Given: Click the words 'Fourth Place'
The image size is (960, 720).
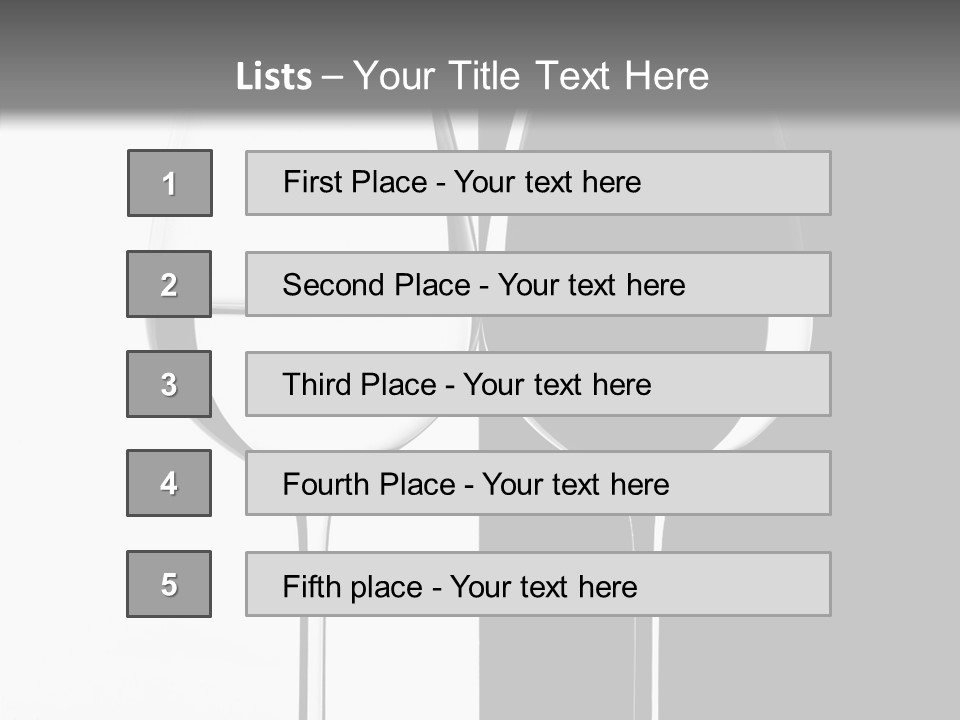Looking at the screenshot, I should (369, 485).
